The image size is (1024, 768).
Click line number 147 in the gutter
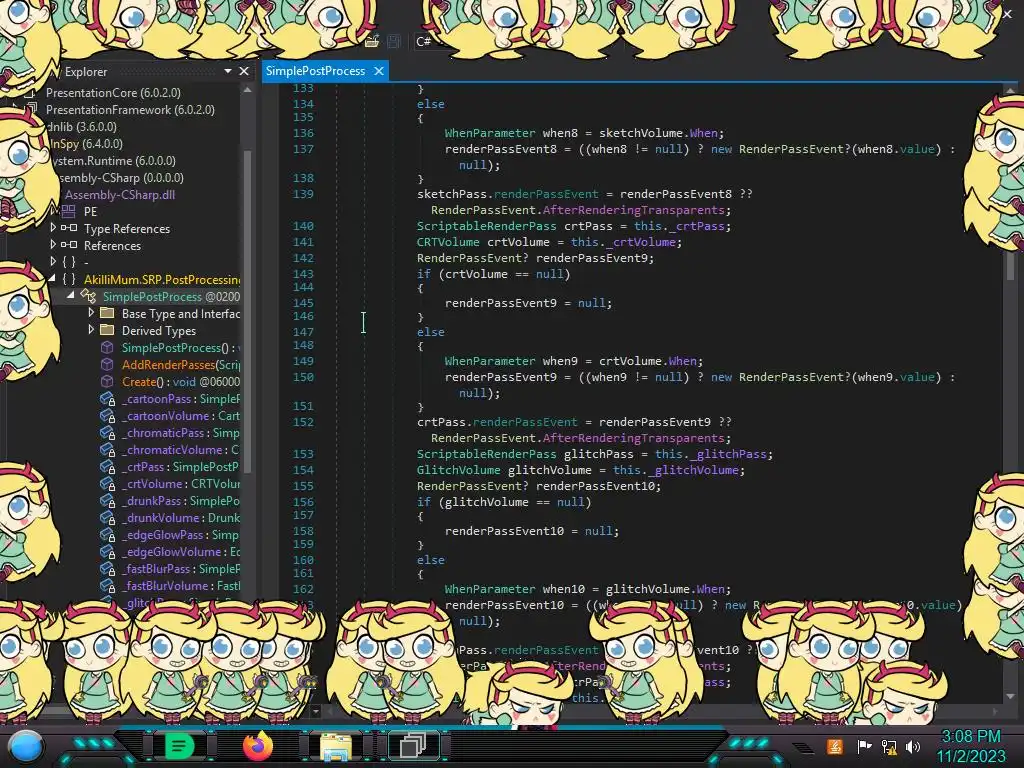303,331
